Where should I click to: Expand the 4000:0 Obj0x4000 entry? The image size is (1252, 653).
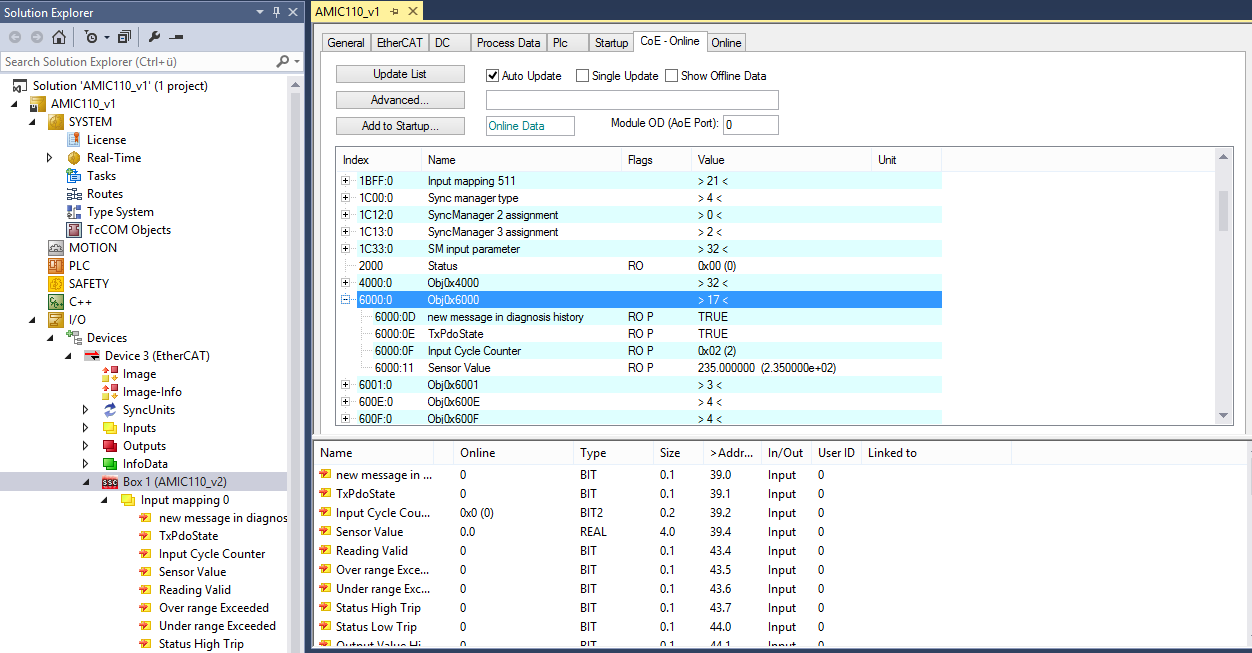point(346,283)
